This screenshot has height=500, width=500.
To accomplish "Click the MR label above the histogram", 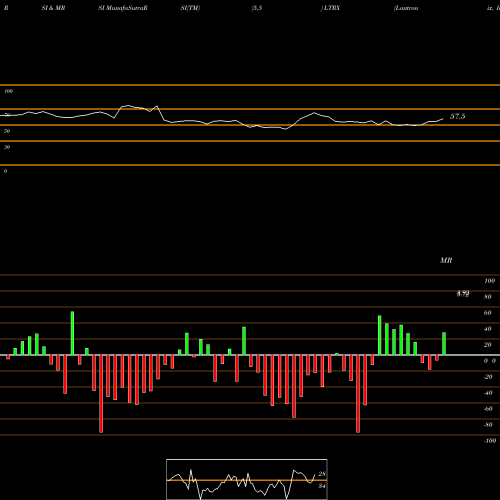I will pos(446,260).
